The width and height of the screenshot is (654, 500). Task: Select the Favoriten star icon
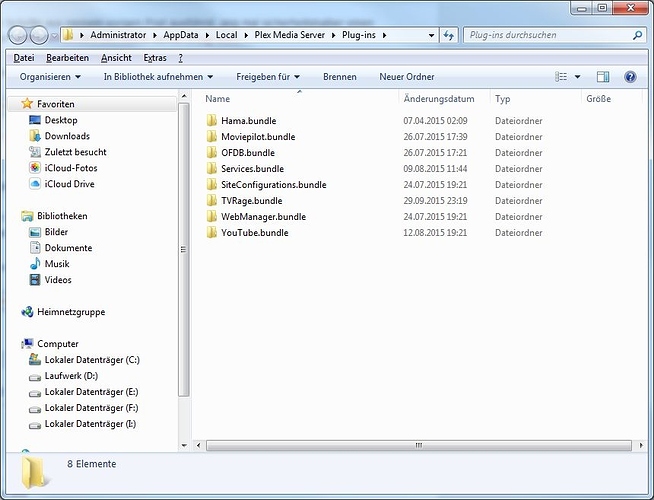(x=27, y=103)
